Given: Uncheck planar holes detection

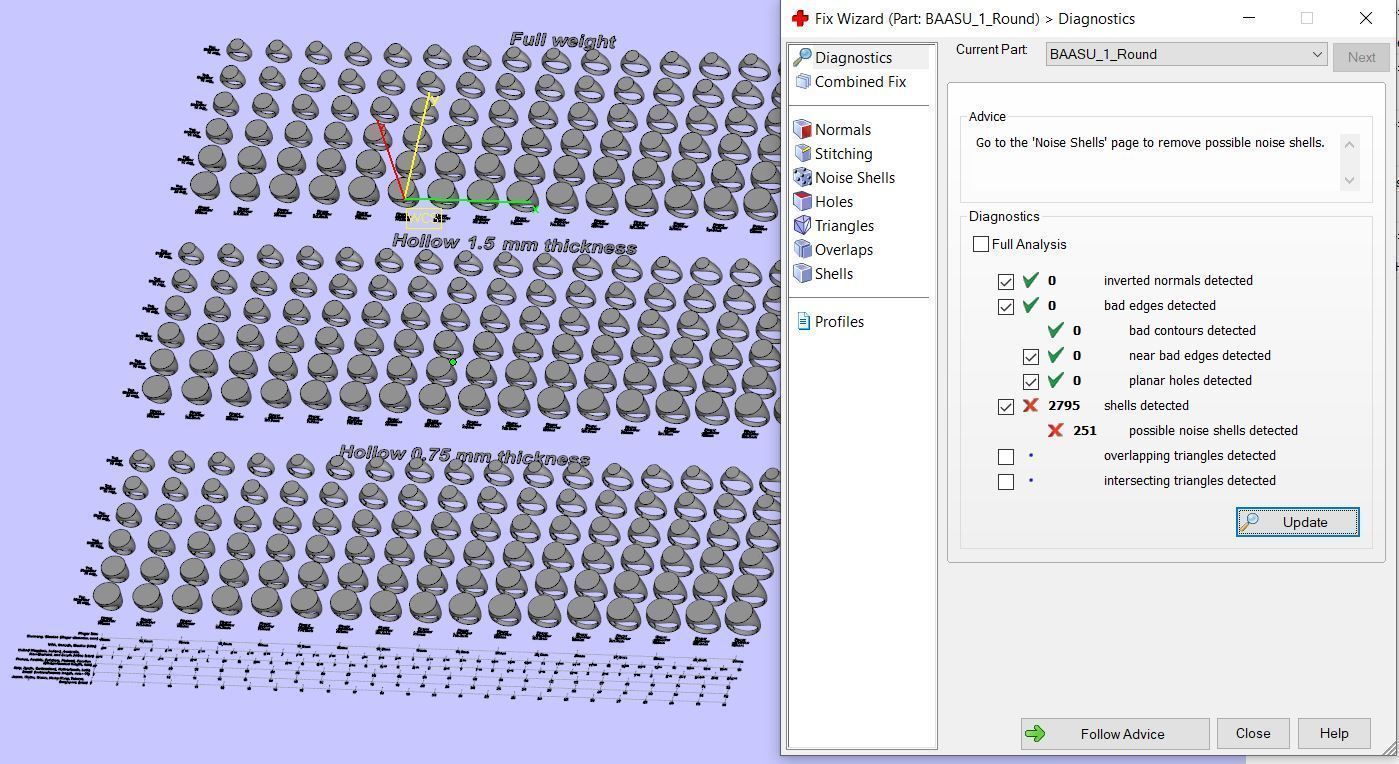Looking at the screenshot, I should point(1031,382).
